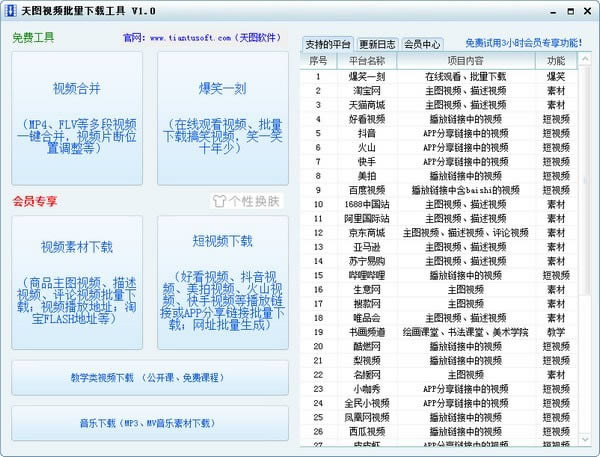Click the app icon in title bar
600x457 pixels.
click(x=10, y=10)
